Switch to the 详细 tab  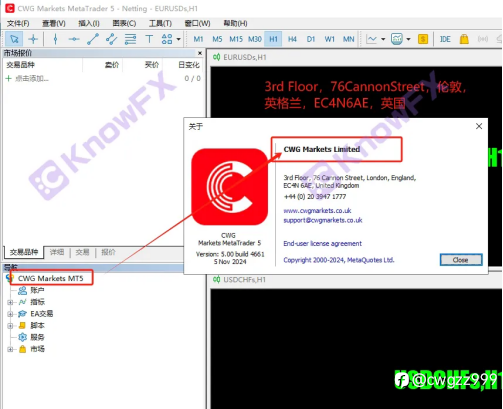pyautogui.click(x=57, y=252)
